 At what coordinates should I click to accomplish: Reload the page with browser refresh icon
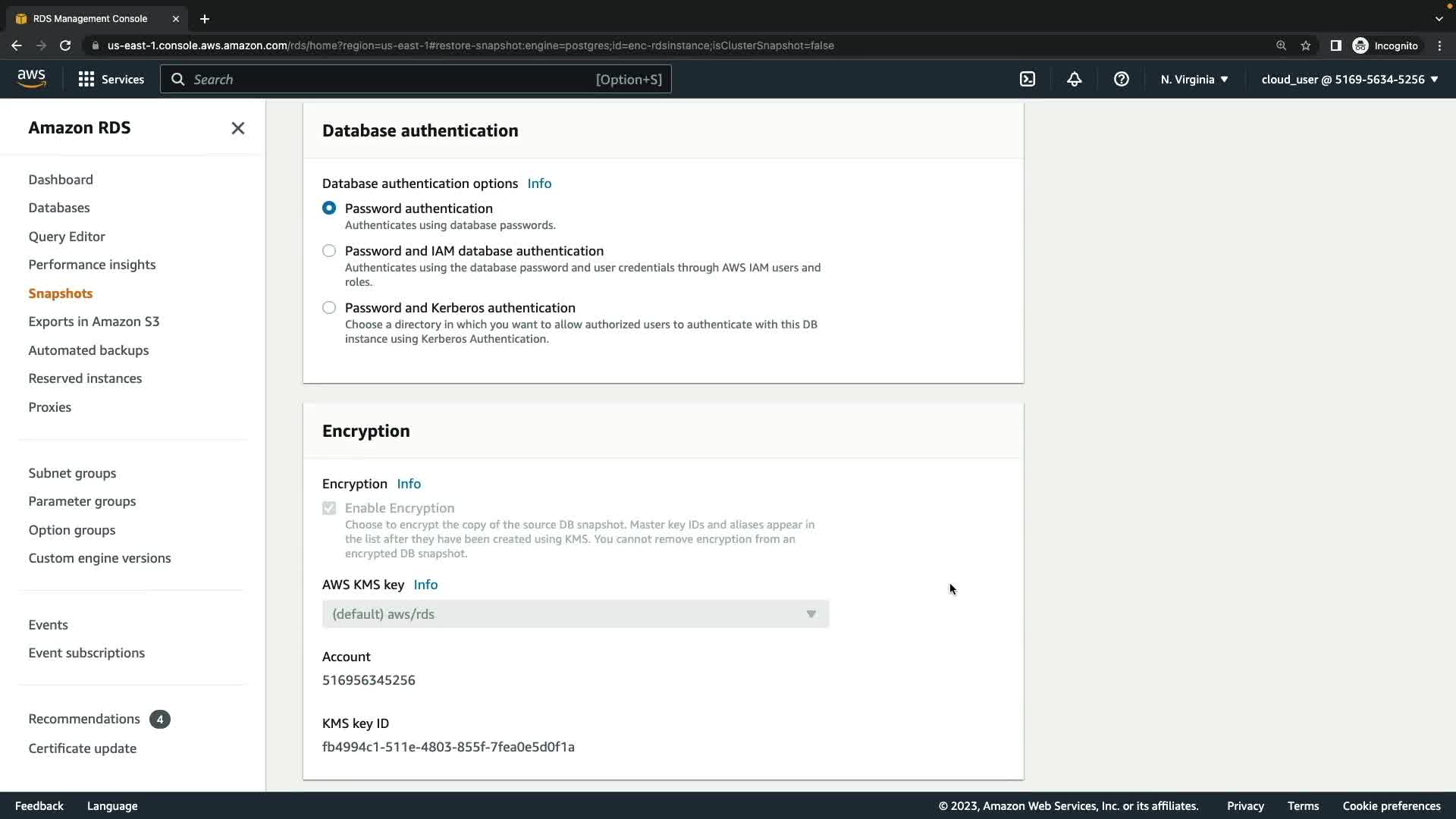(65, 45)
